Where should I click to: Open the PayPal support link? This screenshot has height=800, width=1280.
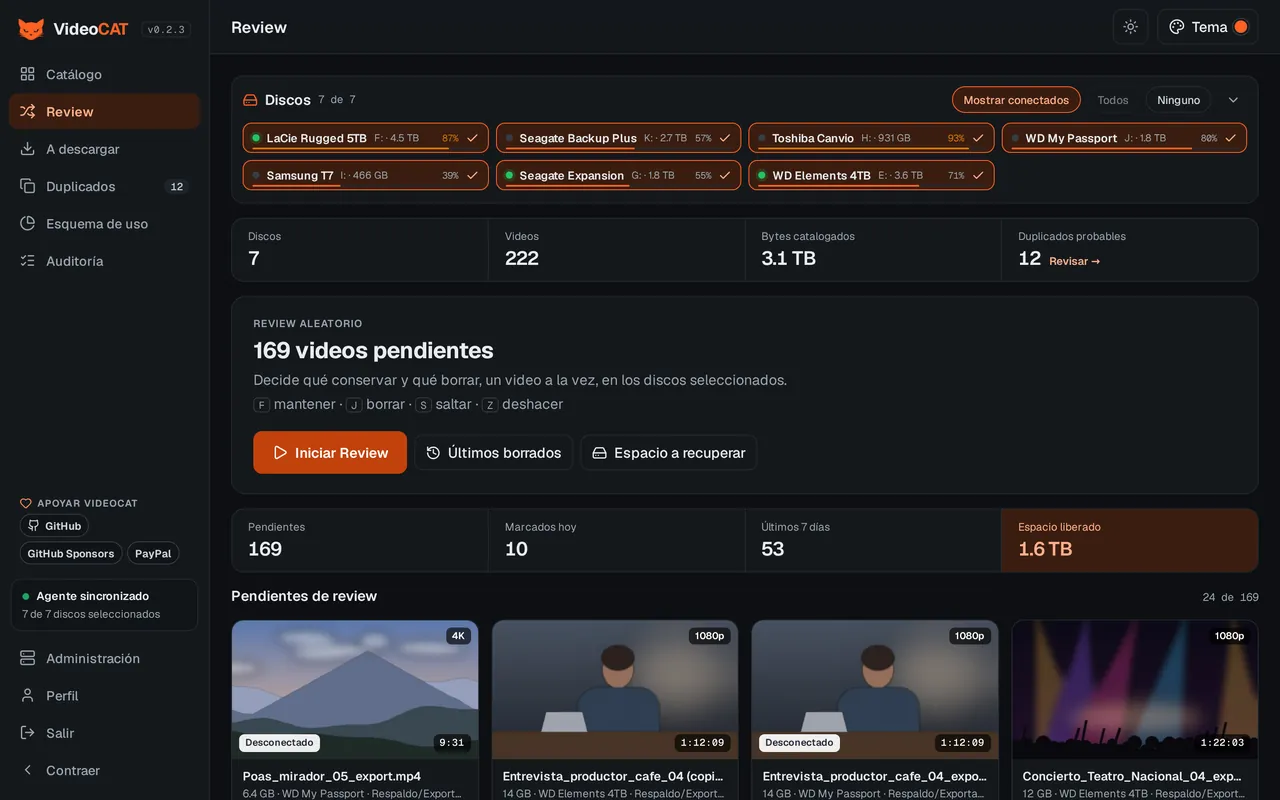(153, 553)
